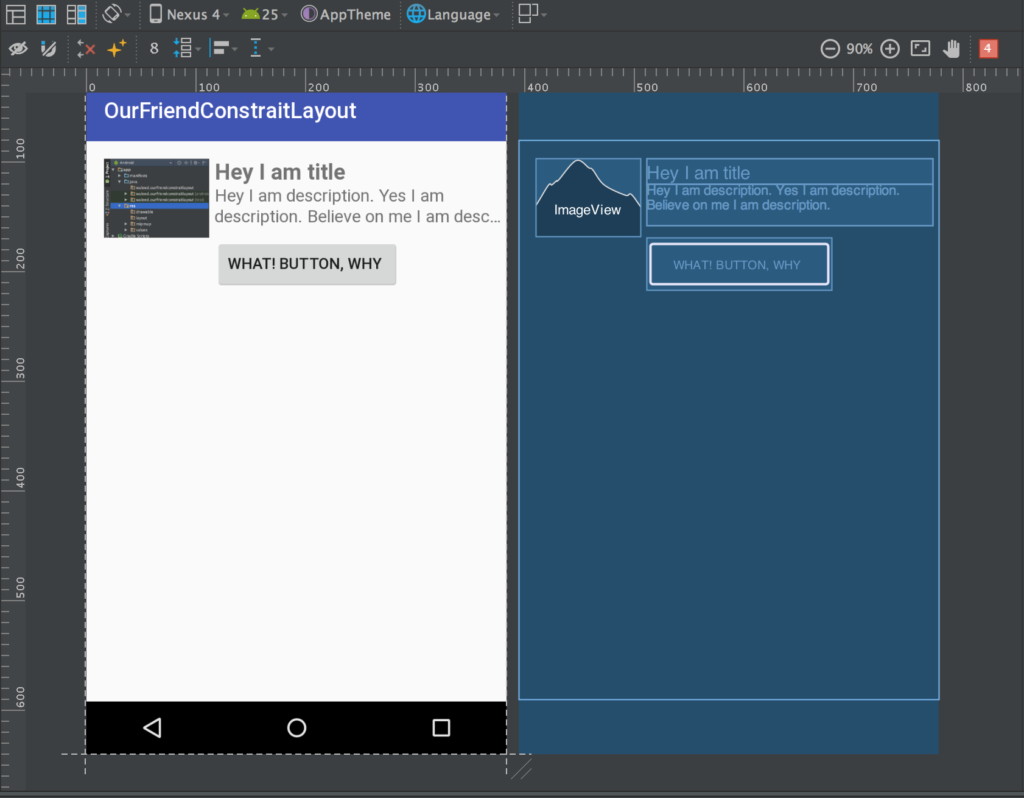Select WHAT! BUTTON, WHY in blueprint
Screen dimensions: 1024x798
pos(739,264)
